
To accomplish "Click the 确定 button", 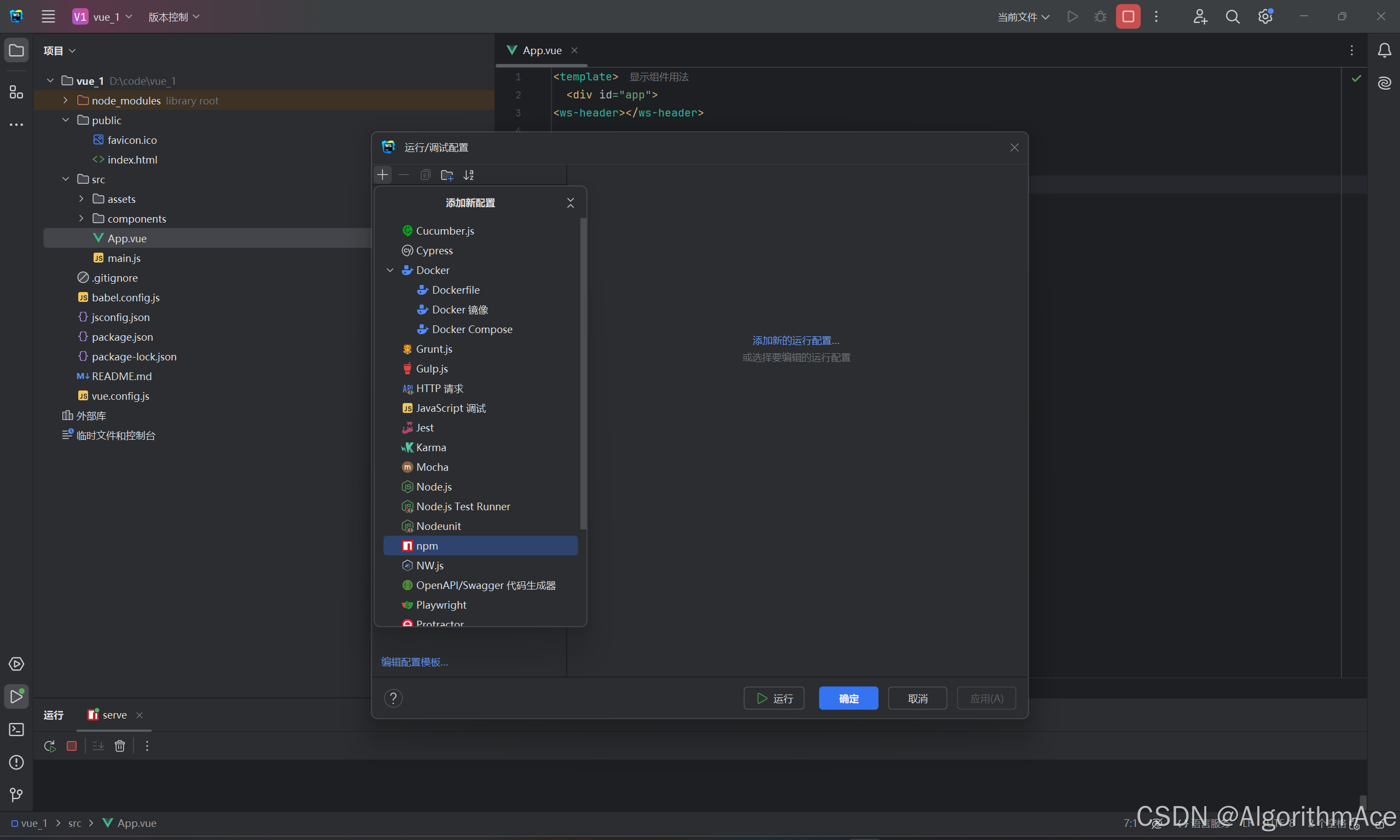I will (x=848, y=698).
